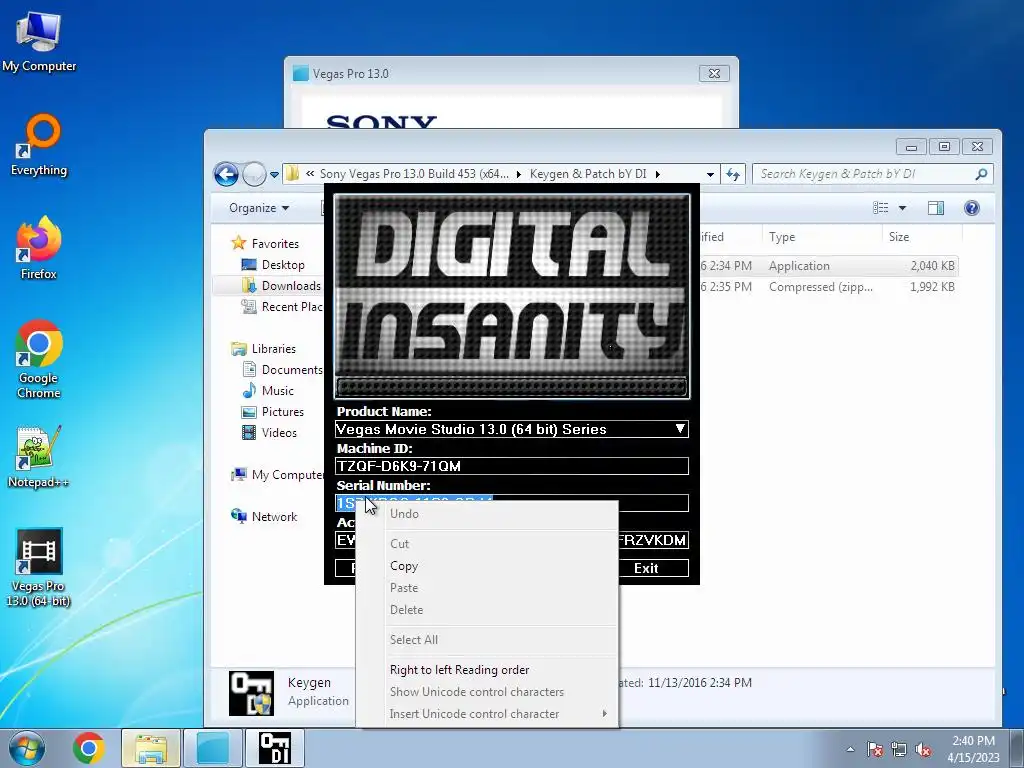The width and height of the screenshot is (1024, 768).
Task: Open Explorer help icon
Action: tap(972, 208)
